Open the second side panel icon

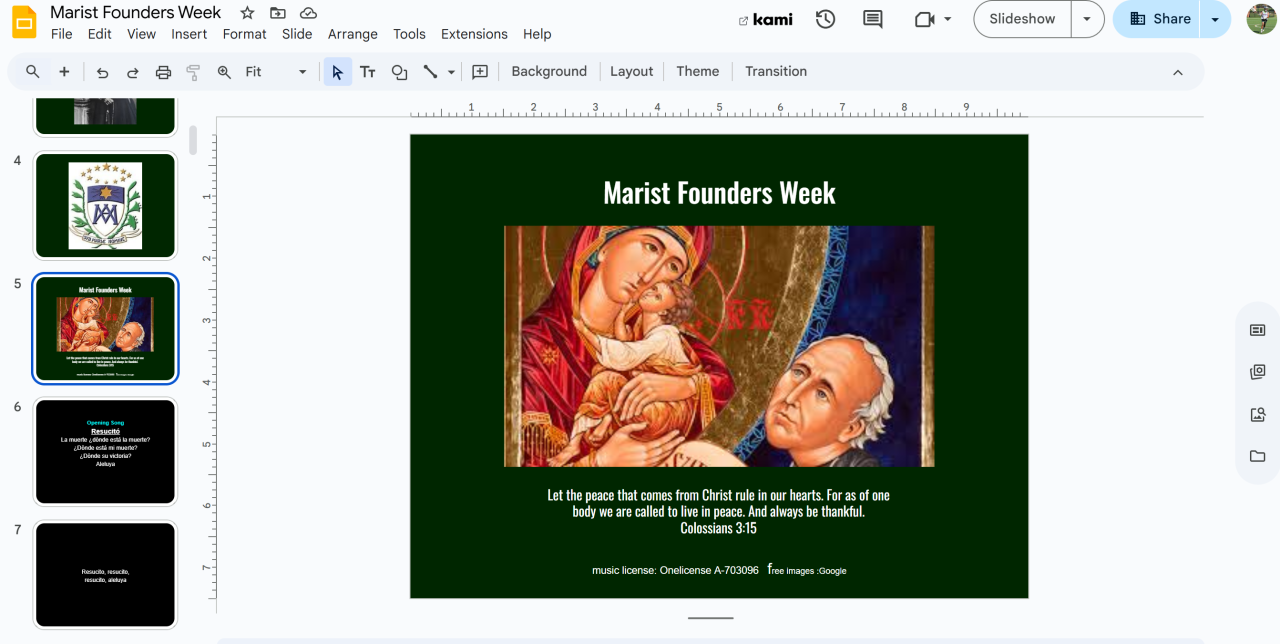1258,372
